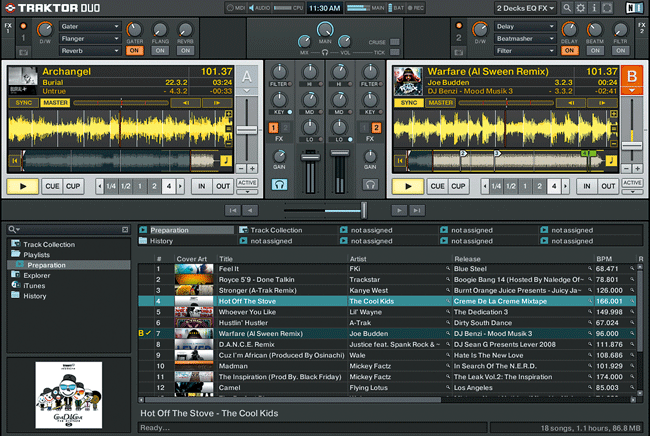Click the Deck A headphone cue icon
650x436 pixels.
[280, 185]
